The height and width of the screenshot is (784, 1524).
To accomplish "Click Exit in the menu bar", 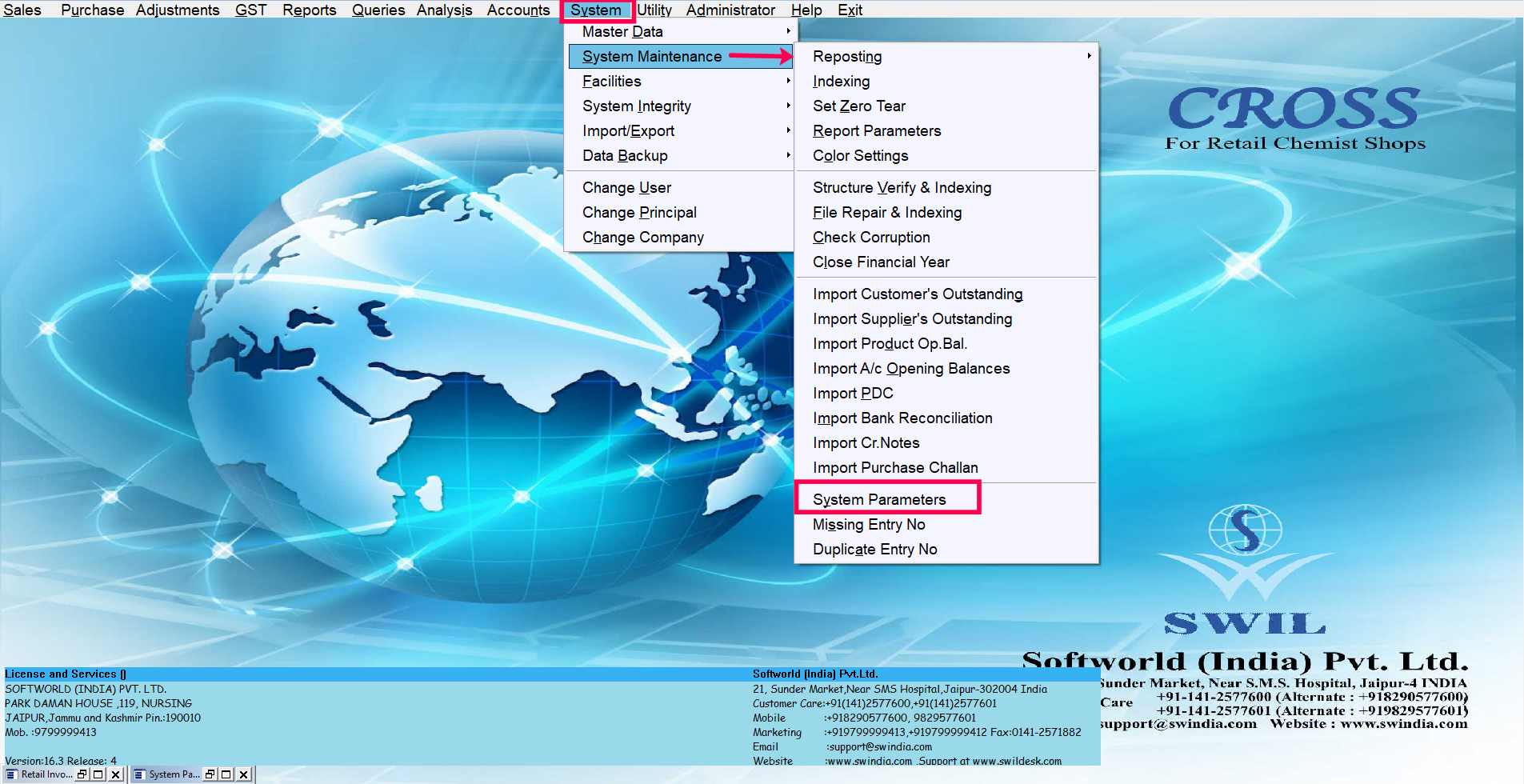I will pyautogui.click(x=850, y=10).
